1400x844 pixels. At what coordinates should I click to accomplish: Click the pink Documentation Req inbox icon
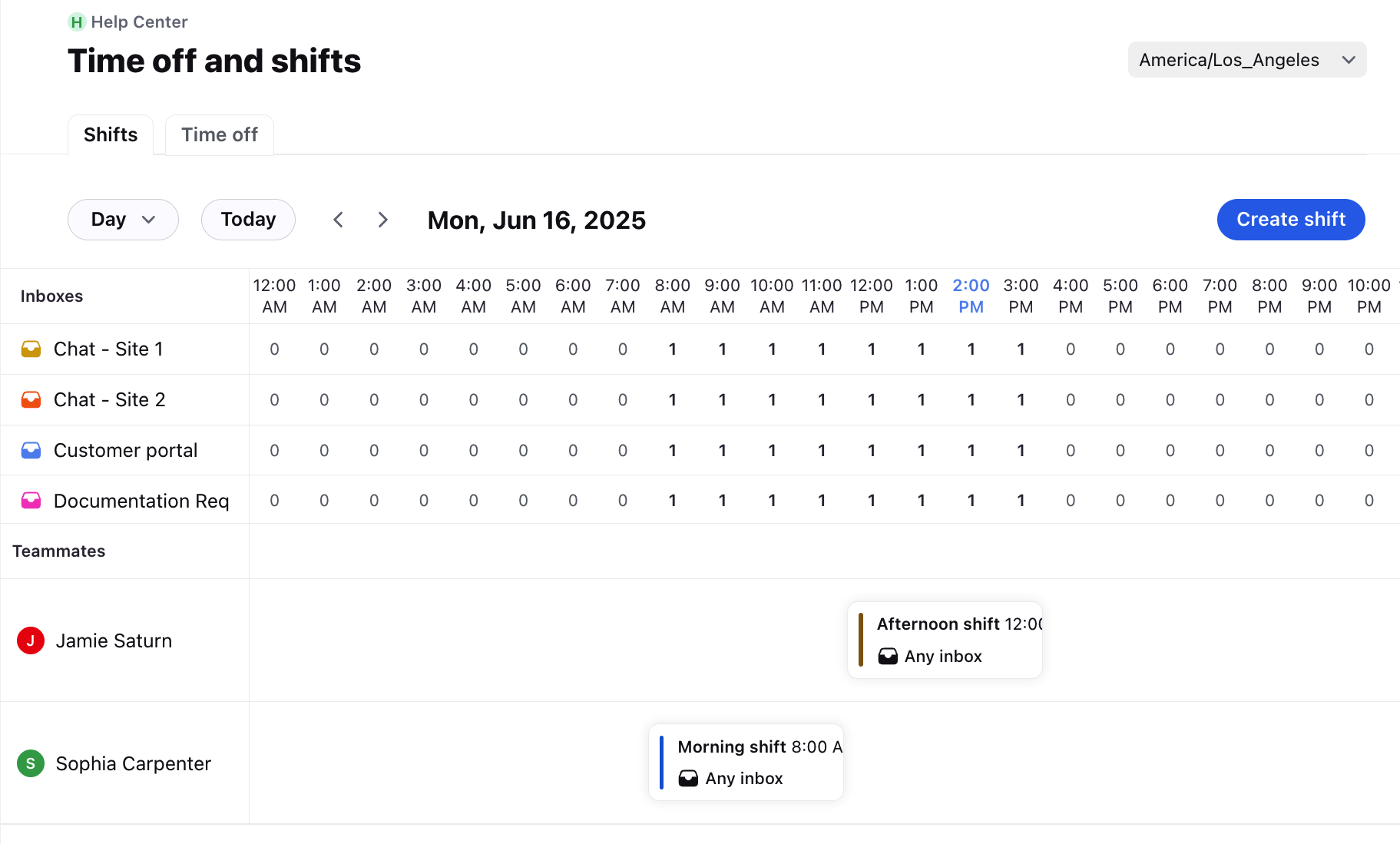[31, 501]
